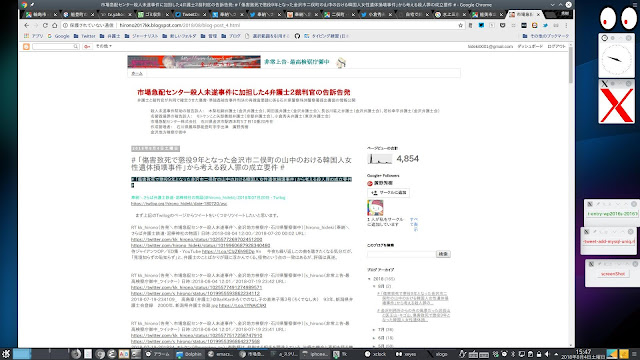The width and height of the screenshot is (640, 360).
Task: Switch to the emacs task in the taskbar
Action: [x=220, y=354]
